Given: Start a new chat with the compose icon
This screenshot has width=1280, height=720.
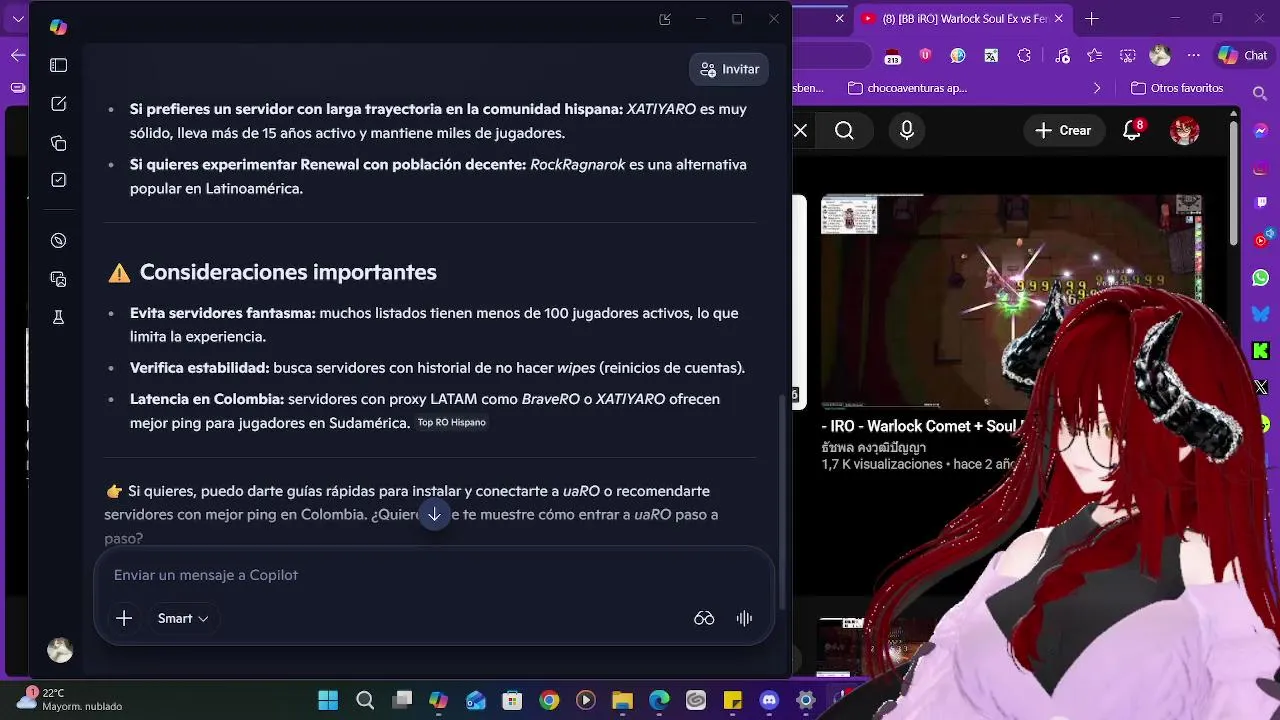Looking at the screenshot, I should pos(58,104).
